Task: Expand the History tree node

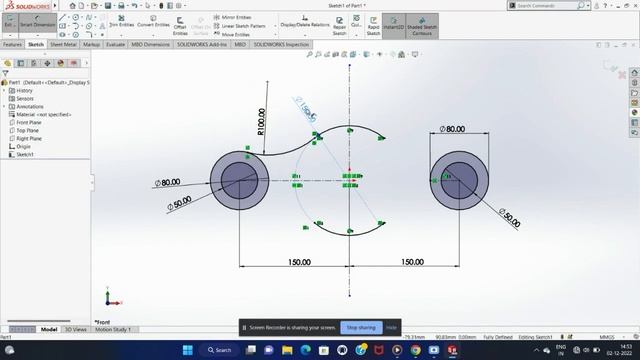Action: (x=4, y=91)
